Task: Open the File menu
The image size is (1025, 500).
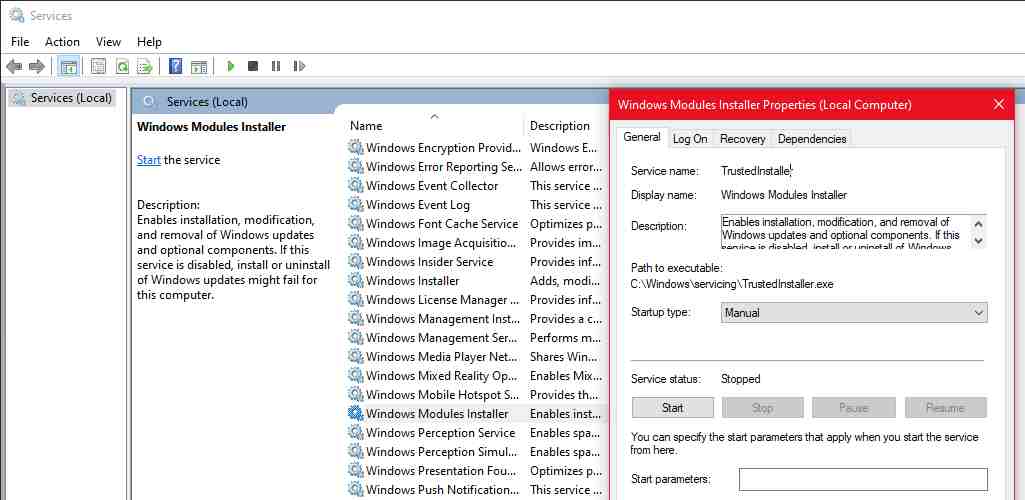Action: coord(20,42)
